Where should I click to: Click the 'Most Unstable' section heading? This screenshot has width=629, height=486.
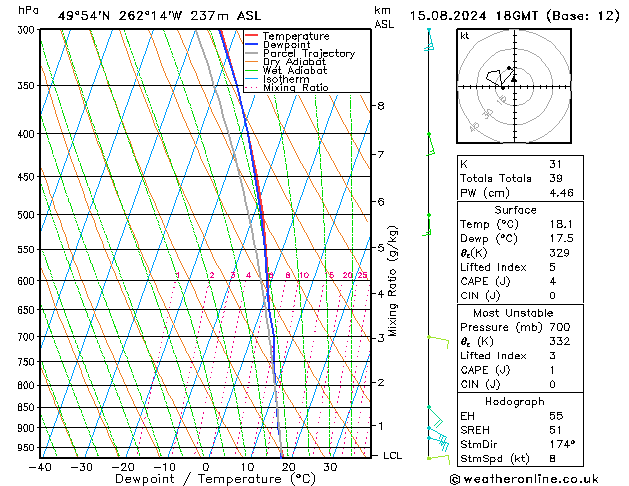point(513,313)
